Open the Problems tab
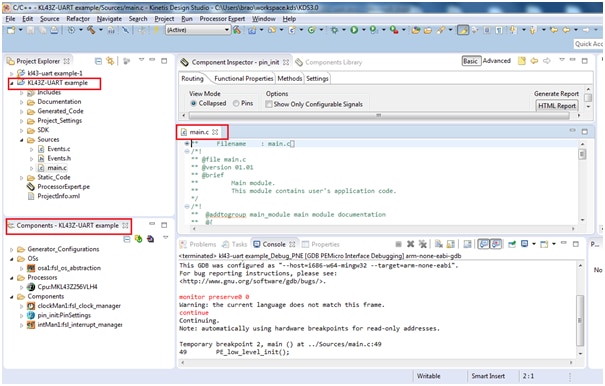This screenshot has width=605, height=386. coord(199,244)
